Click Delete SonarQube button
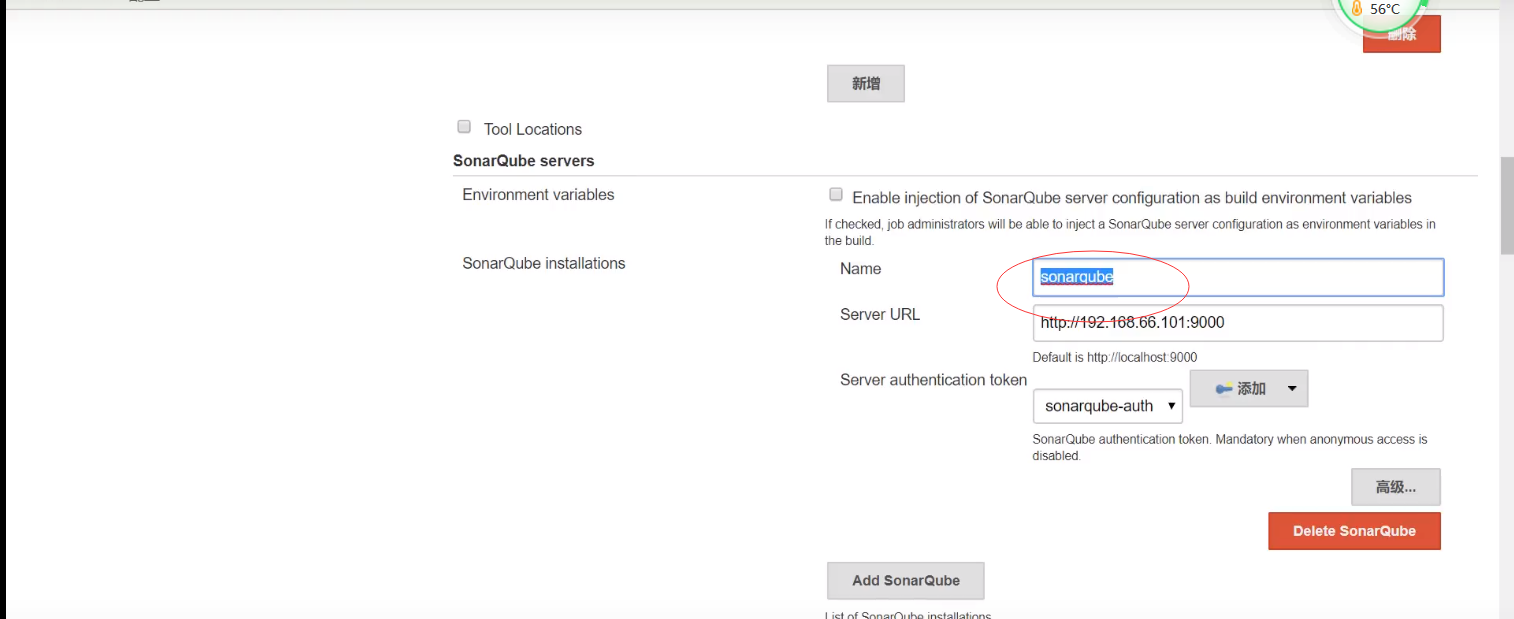The height and width of the screenshot is (619, 1514). click(x=1354, y=531)
